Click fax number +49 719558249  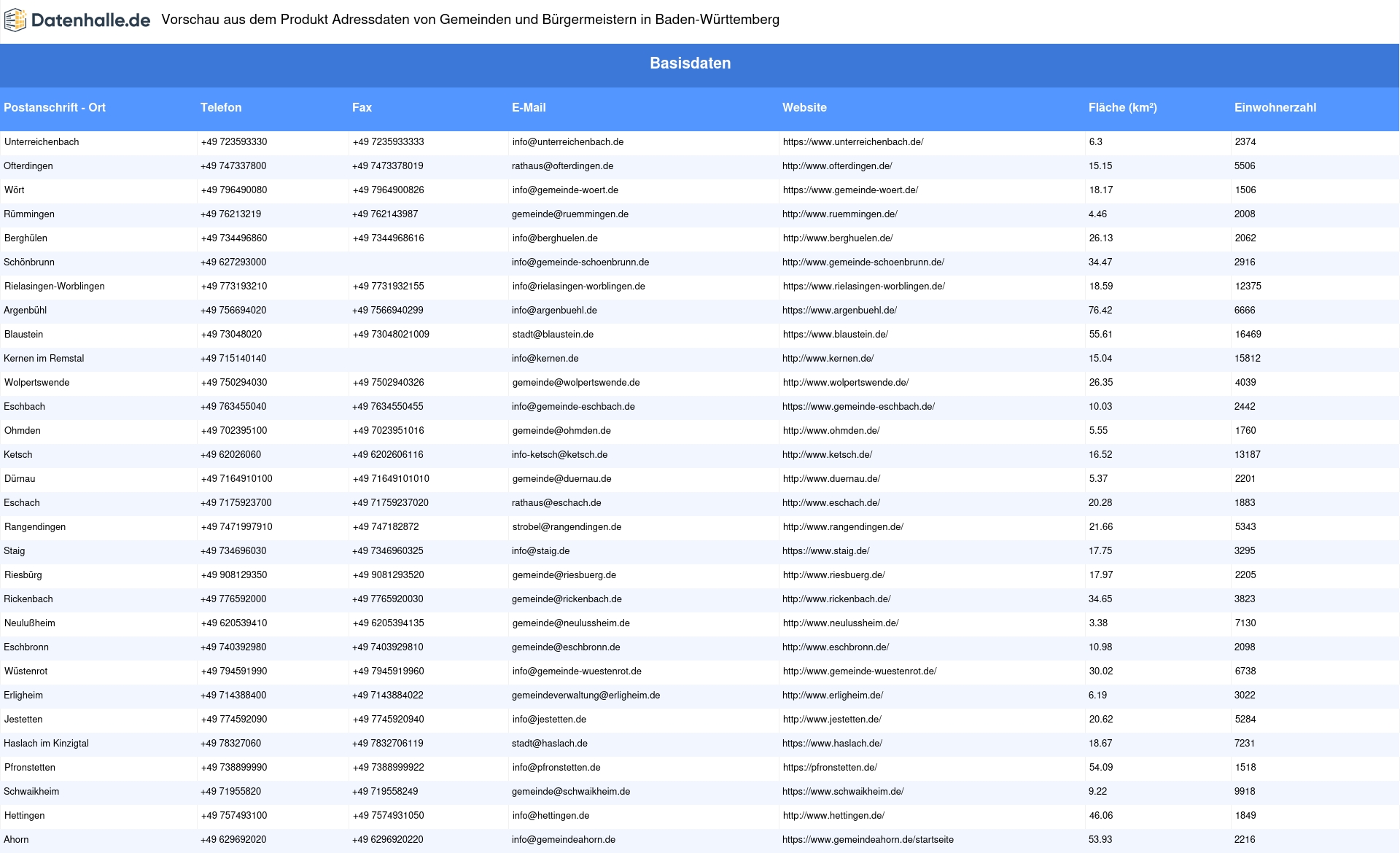(385, 792)
